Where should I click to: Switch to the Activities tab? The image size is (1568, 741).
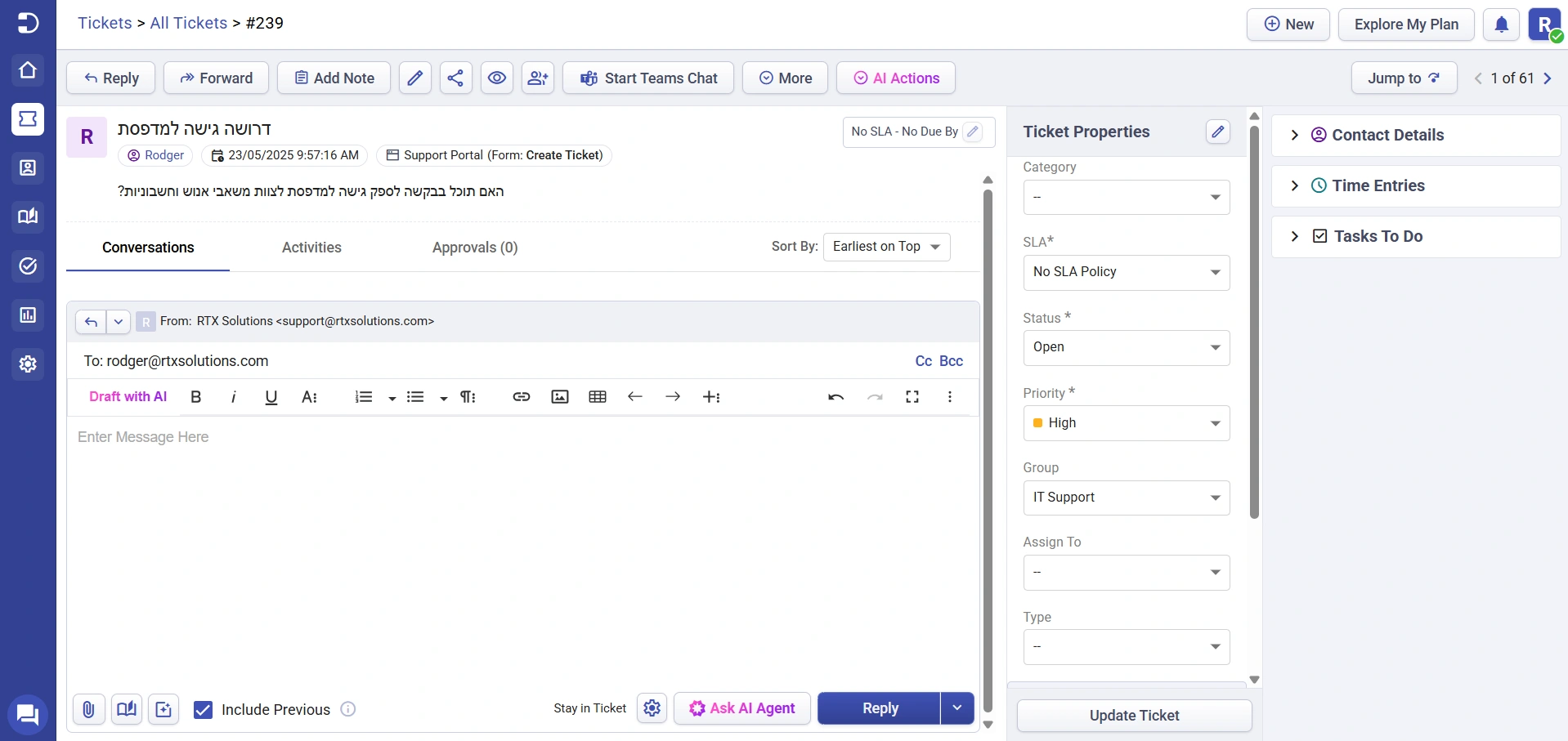(311, 248)
